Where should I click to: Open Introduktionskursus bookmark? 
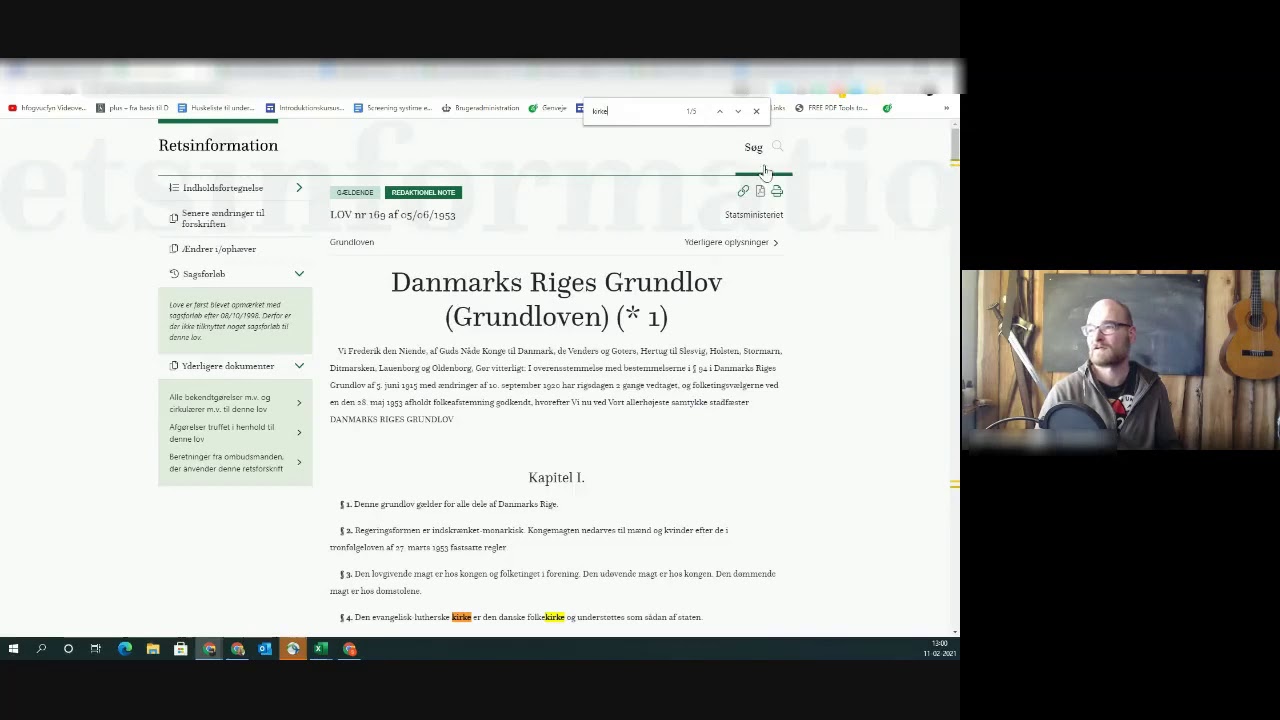[x=304, y=108]
